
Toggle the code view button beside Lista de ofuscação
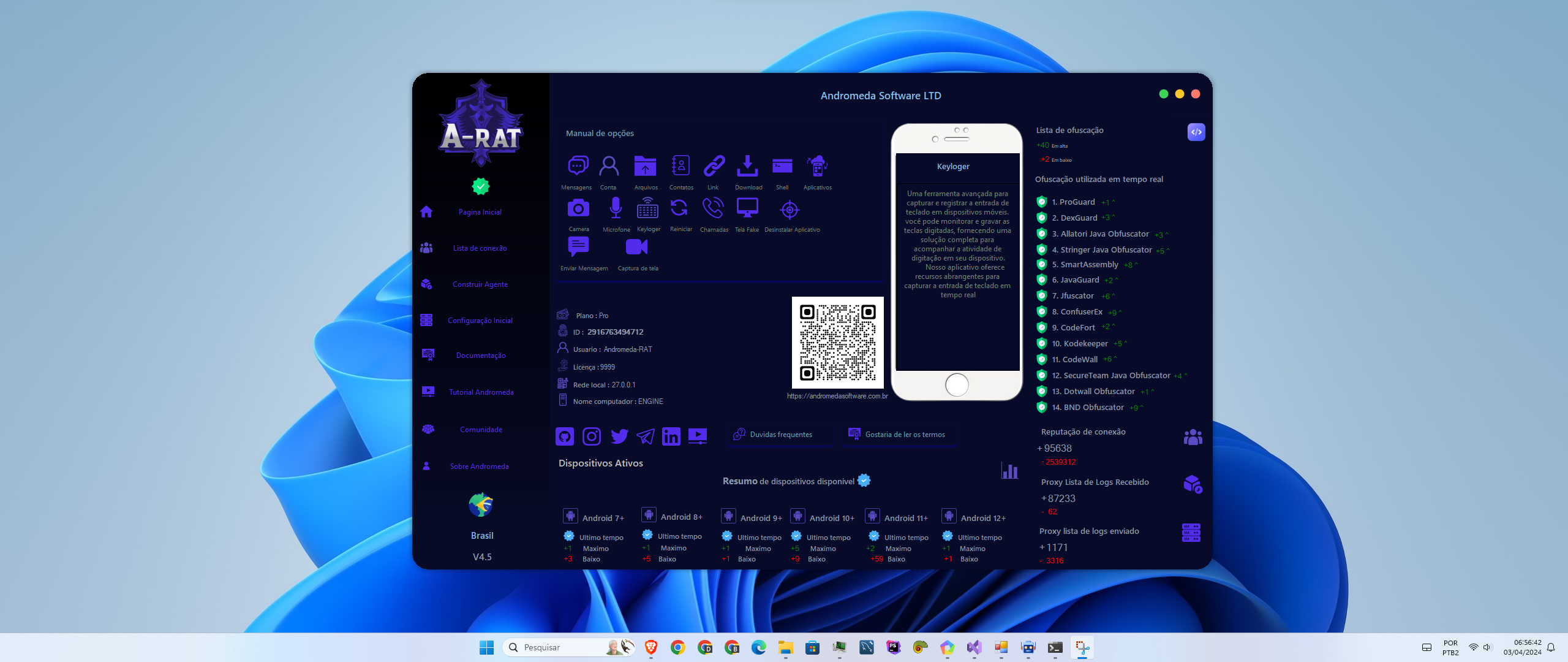pyautogui.click(x=1196, y=132)
